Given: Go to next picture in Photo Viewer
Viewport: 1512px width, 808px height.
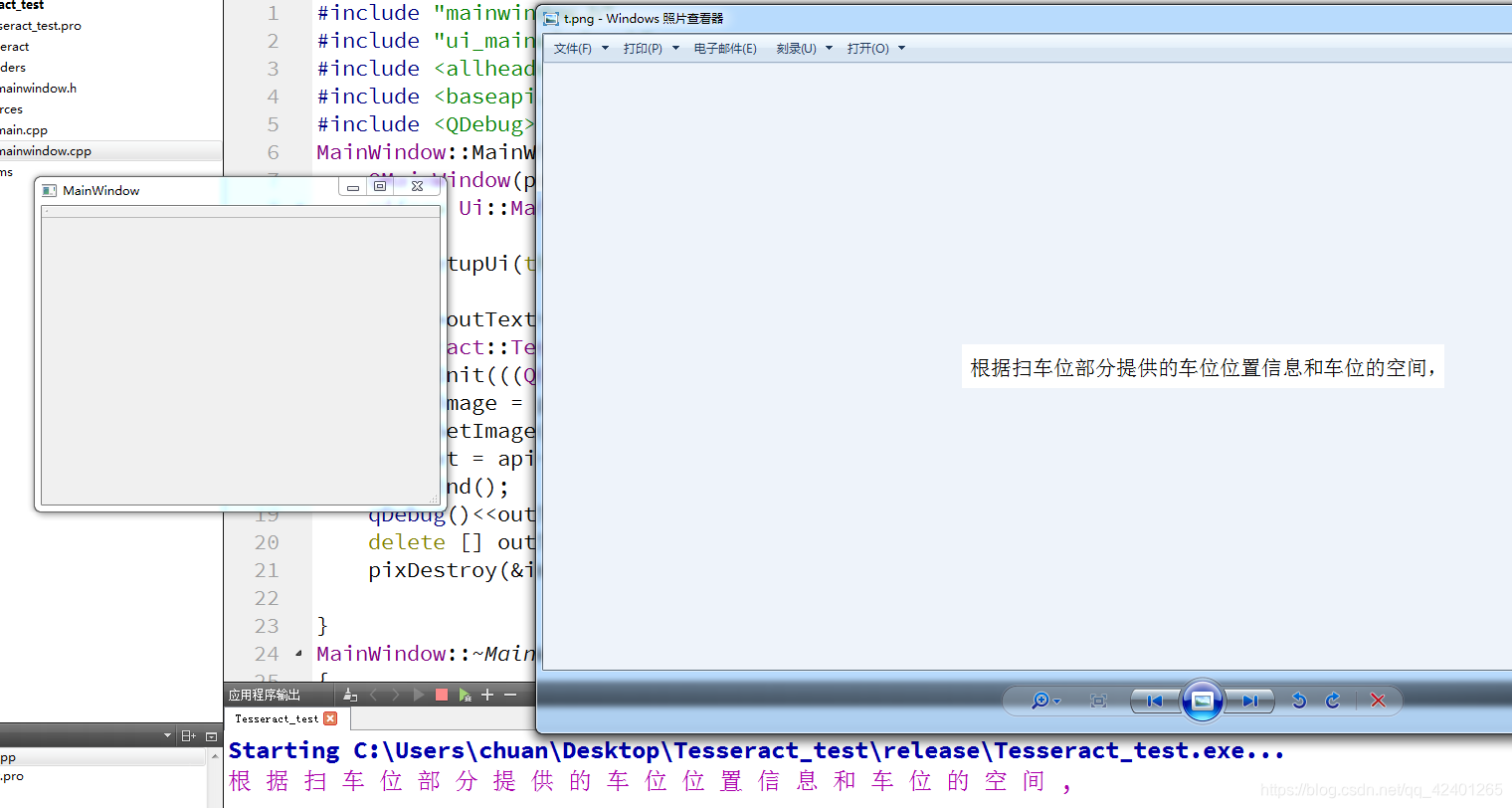Looking at the screenshot, I should [1249, 701].
